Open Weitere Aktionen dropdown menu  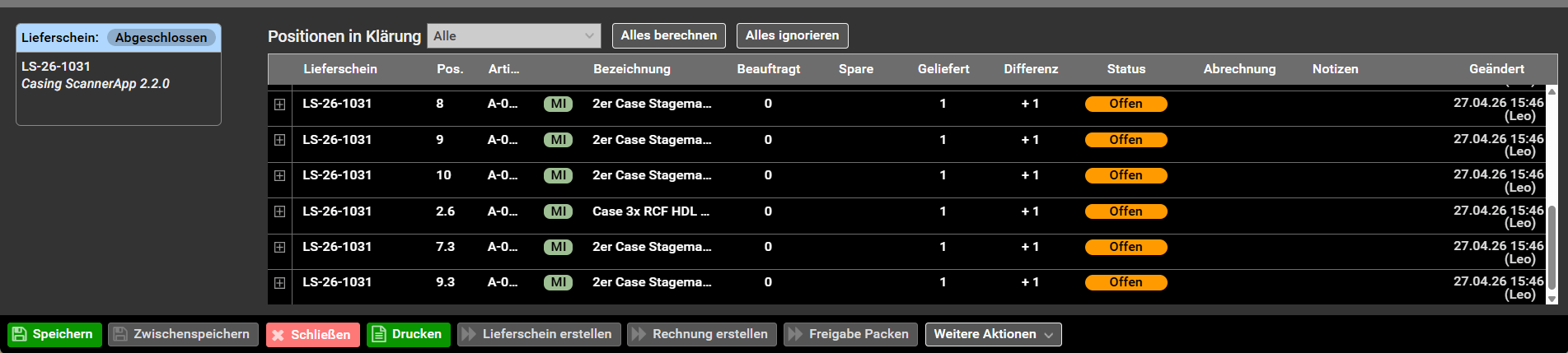(993, 334)
